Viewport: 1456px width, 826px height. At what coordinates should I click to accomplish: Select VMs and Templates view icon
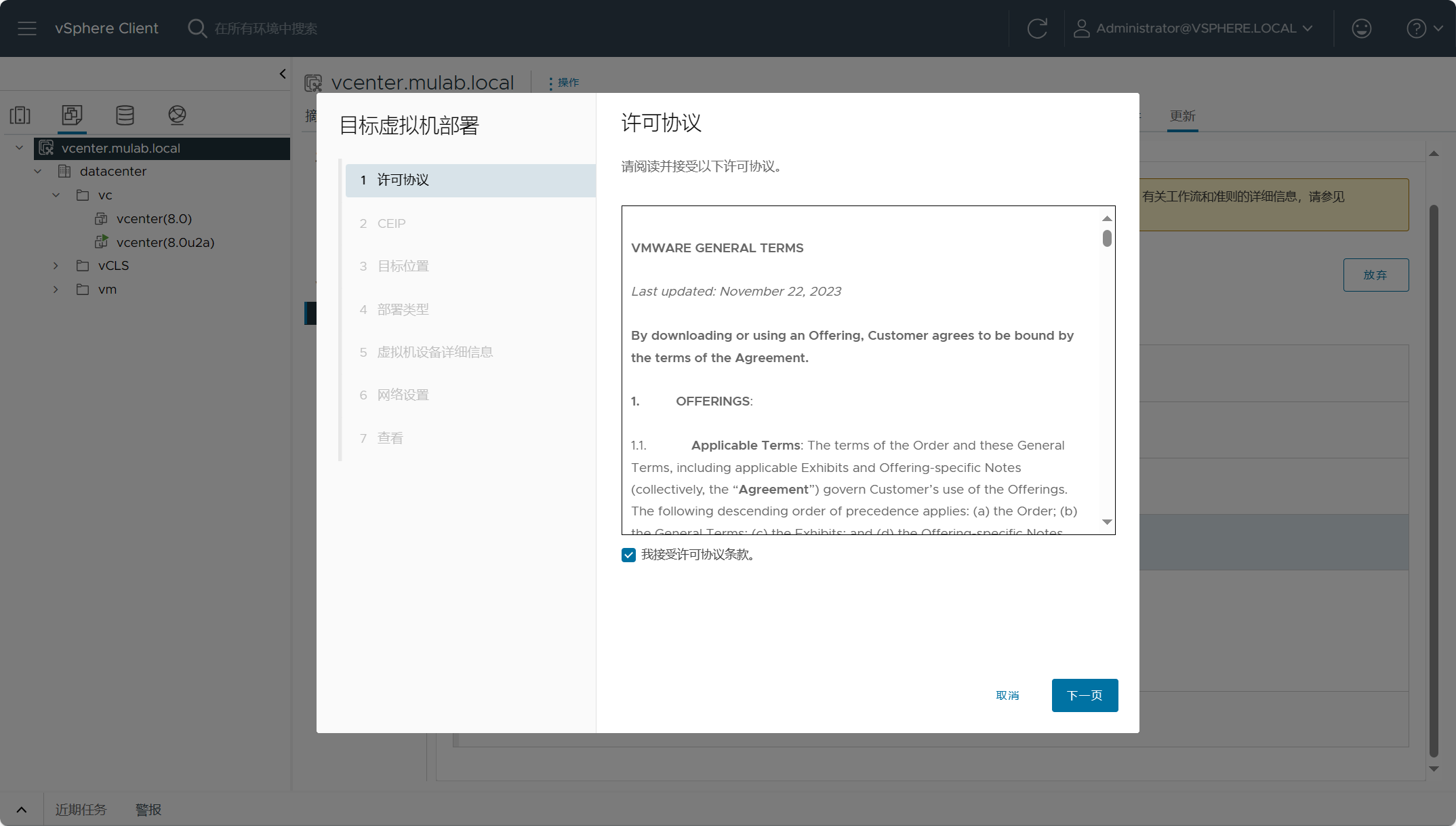tap(72, 115)
